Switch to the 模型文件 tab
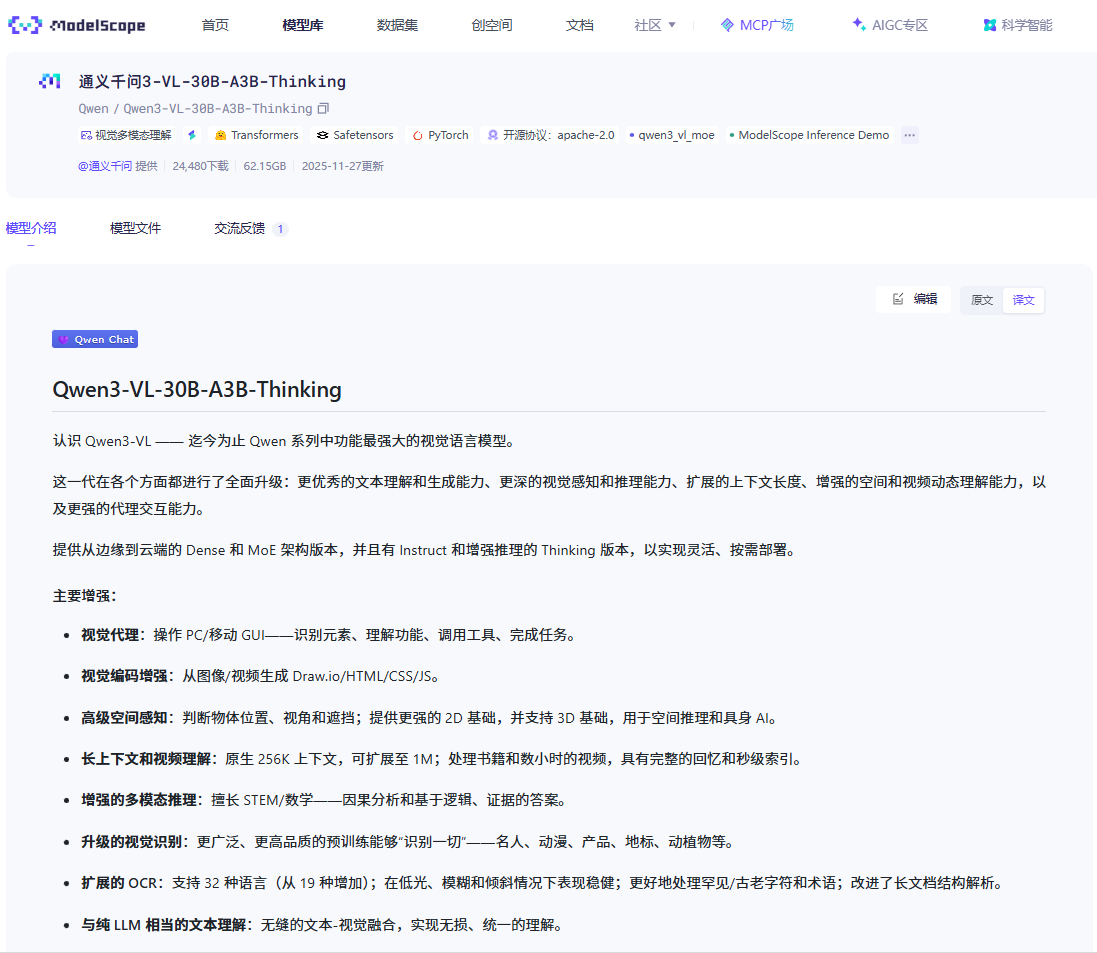The width and height of the screenshot is (1097, 953). tap(135, 228)
